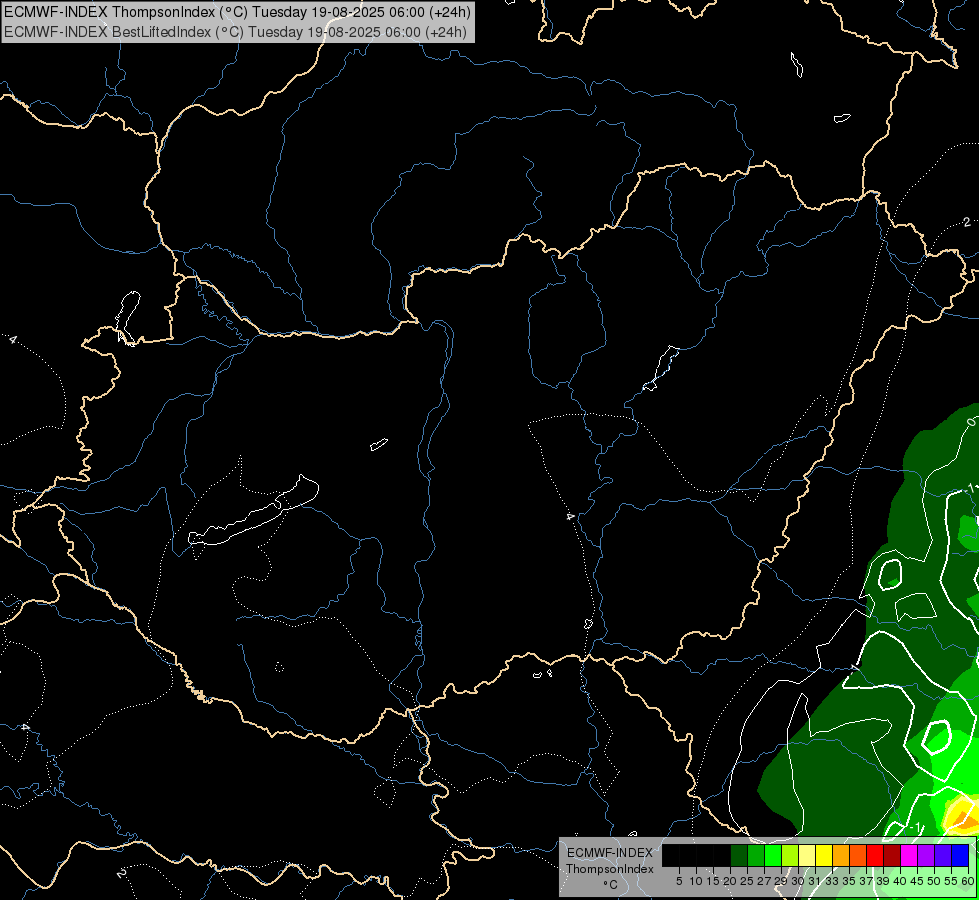Viewport: 979px width, 900px height.
Task: Click the legend value label 25
Action: click(x=747, y=881)
